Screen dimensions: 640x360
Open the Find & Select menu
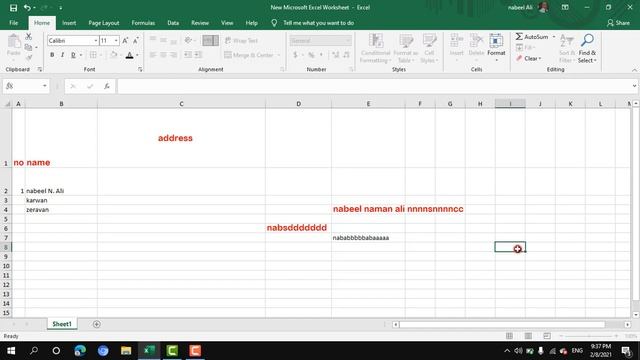587,48
